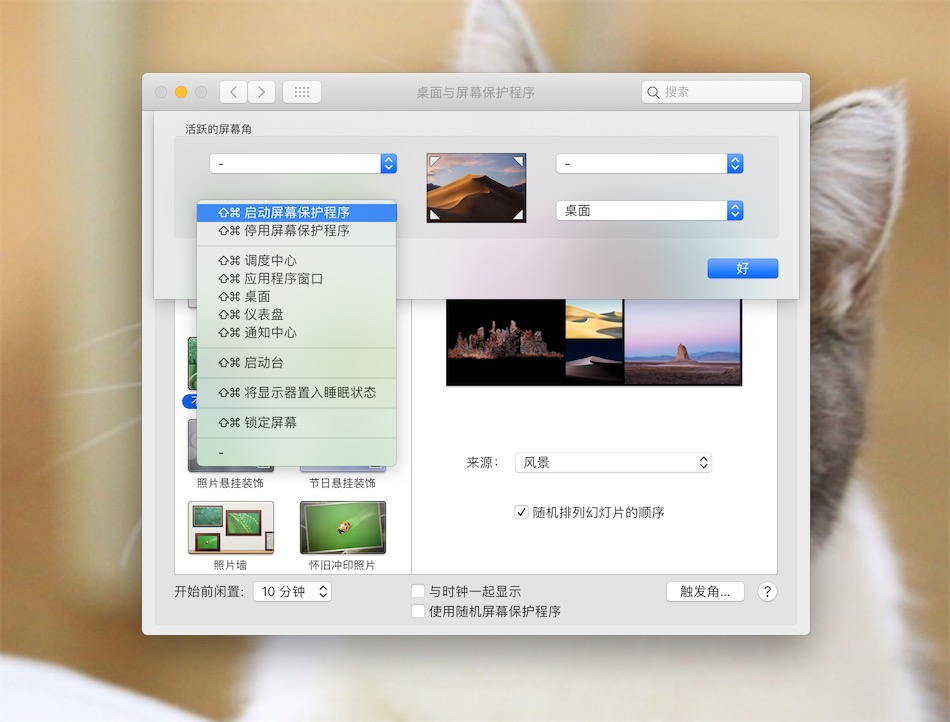Pick 将显示器置入睡眠状态 menu item
Image resolution: width=950 pixels, height=722 pixels.
pyautogui.click(x=297, y=392)
